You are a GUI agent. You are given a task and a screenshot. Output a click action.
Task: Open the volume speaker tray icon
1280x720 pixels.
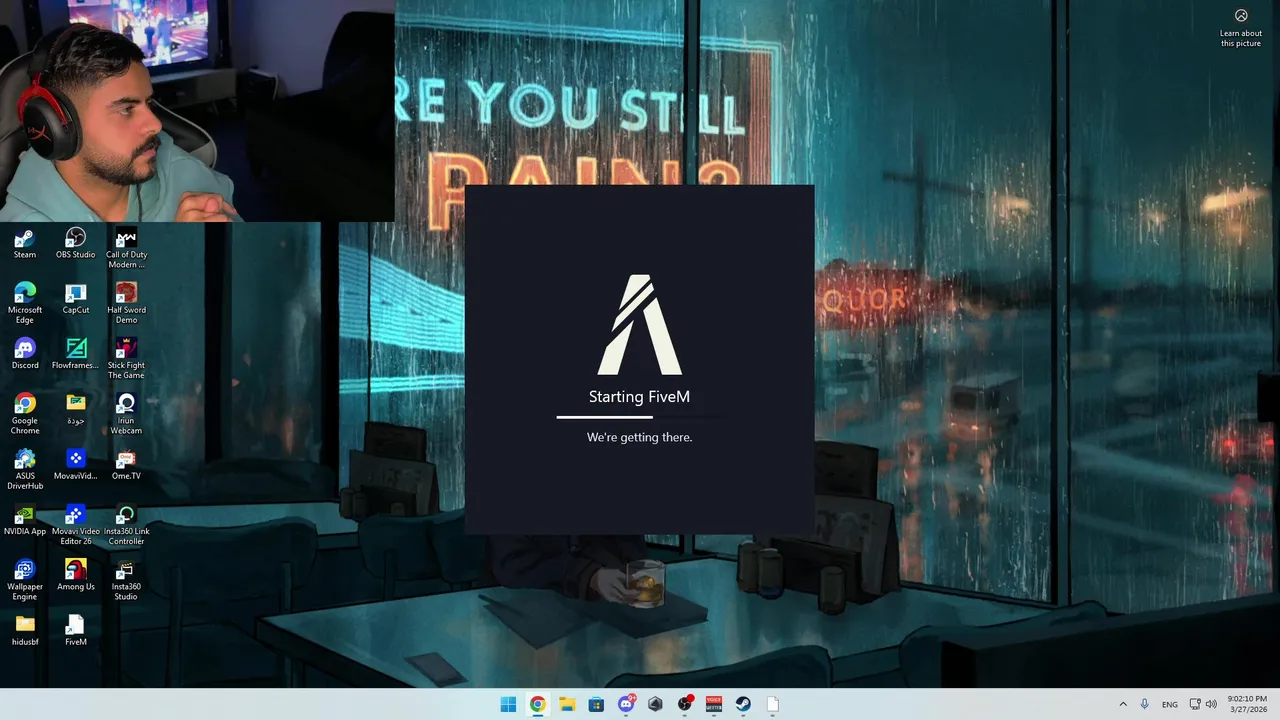(1211, 704)
